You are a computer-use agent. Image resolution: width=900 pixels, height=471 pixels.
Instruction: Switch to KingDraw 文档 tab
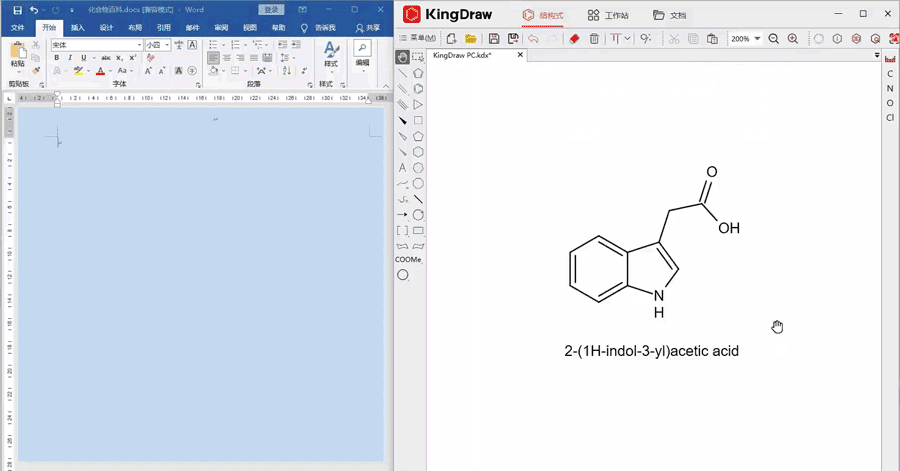tap(669, 15)
